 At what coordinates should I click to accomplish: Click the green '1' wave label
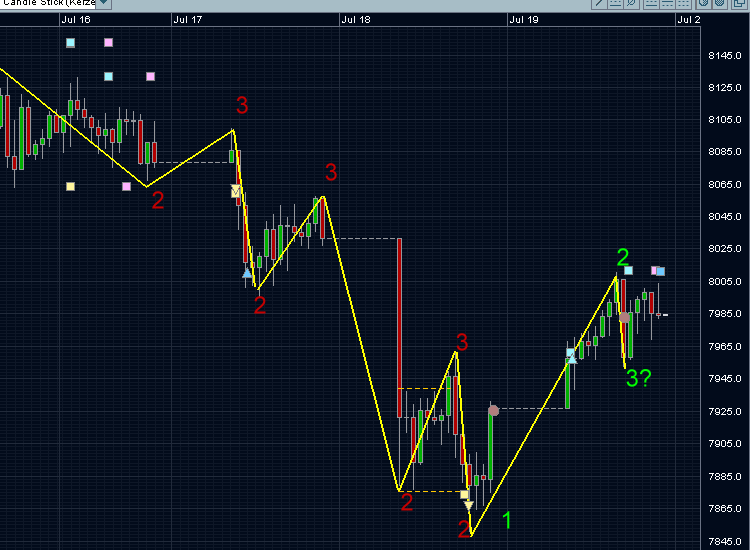(507, 520)
